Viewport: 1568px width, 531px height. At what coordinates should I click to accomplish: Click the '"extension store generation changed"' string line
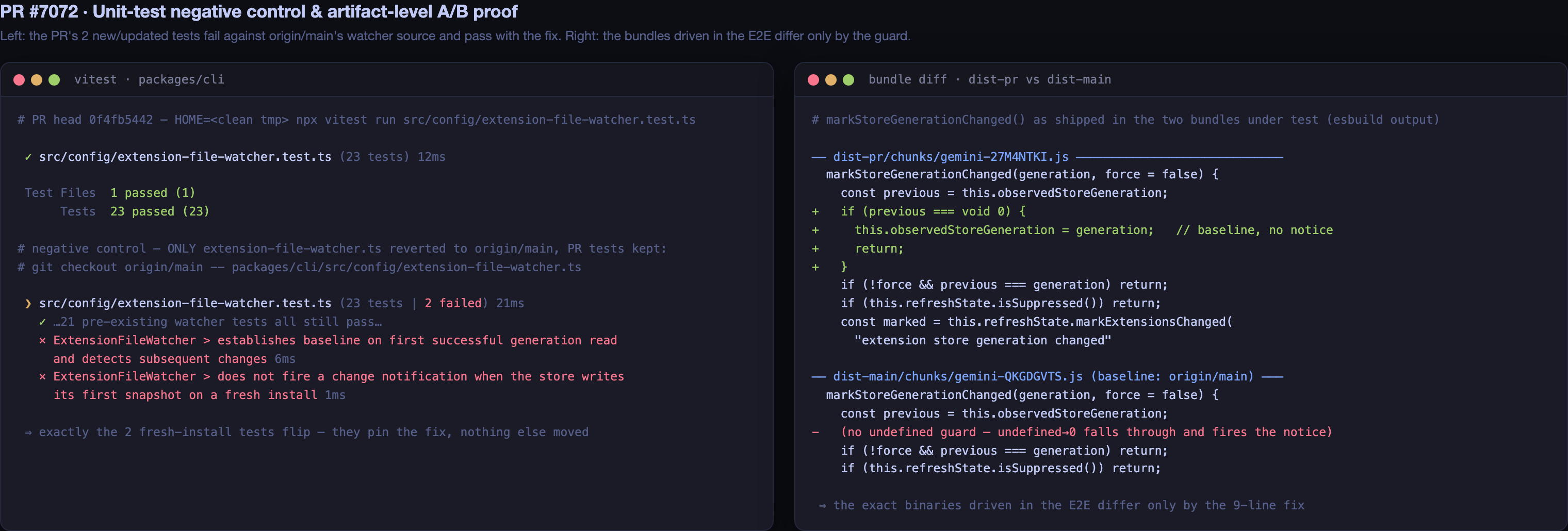click(983, 341)
